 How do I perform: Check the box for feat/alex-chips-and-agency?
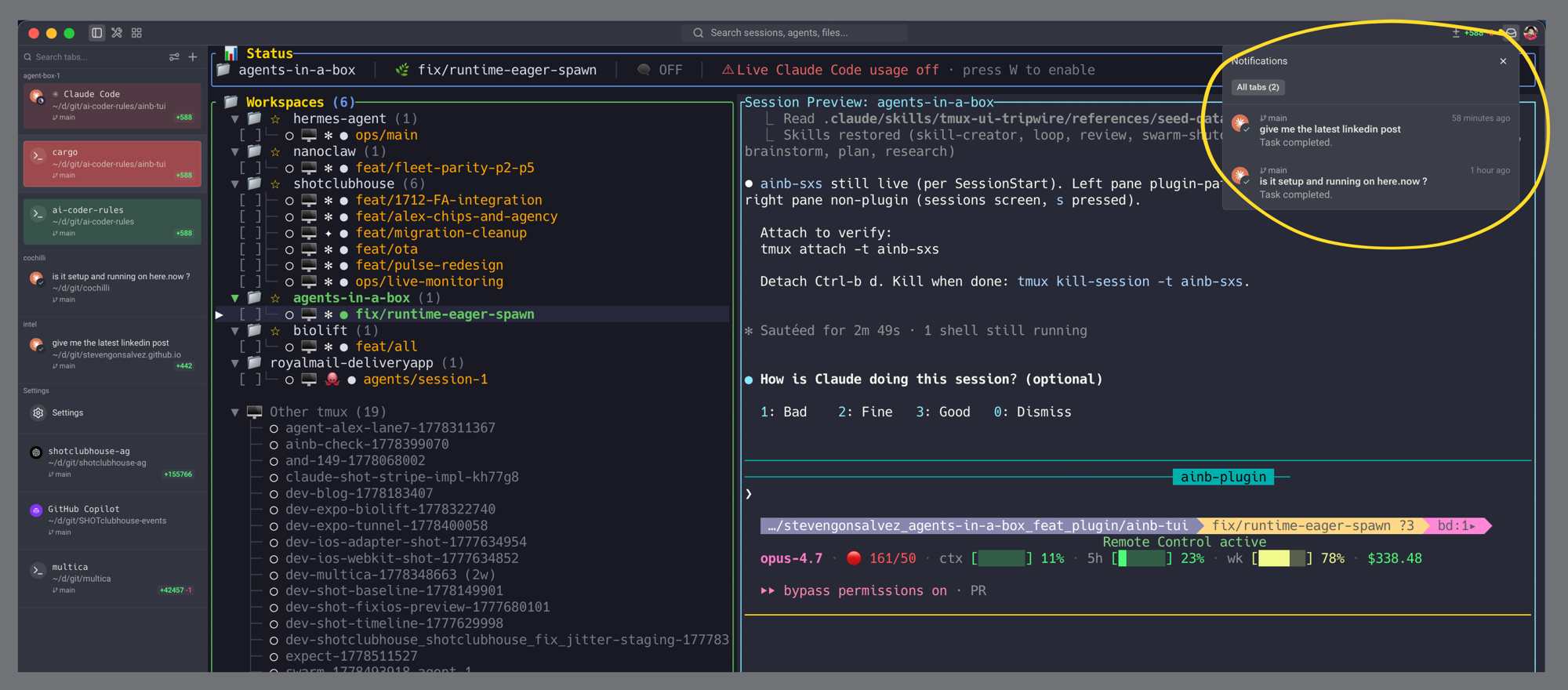[x=250, y=217]
